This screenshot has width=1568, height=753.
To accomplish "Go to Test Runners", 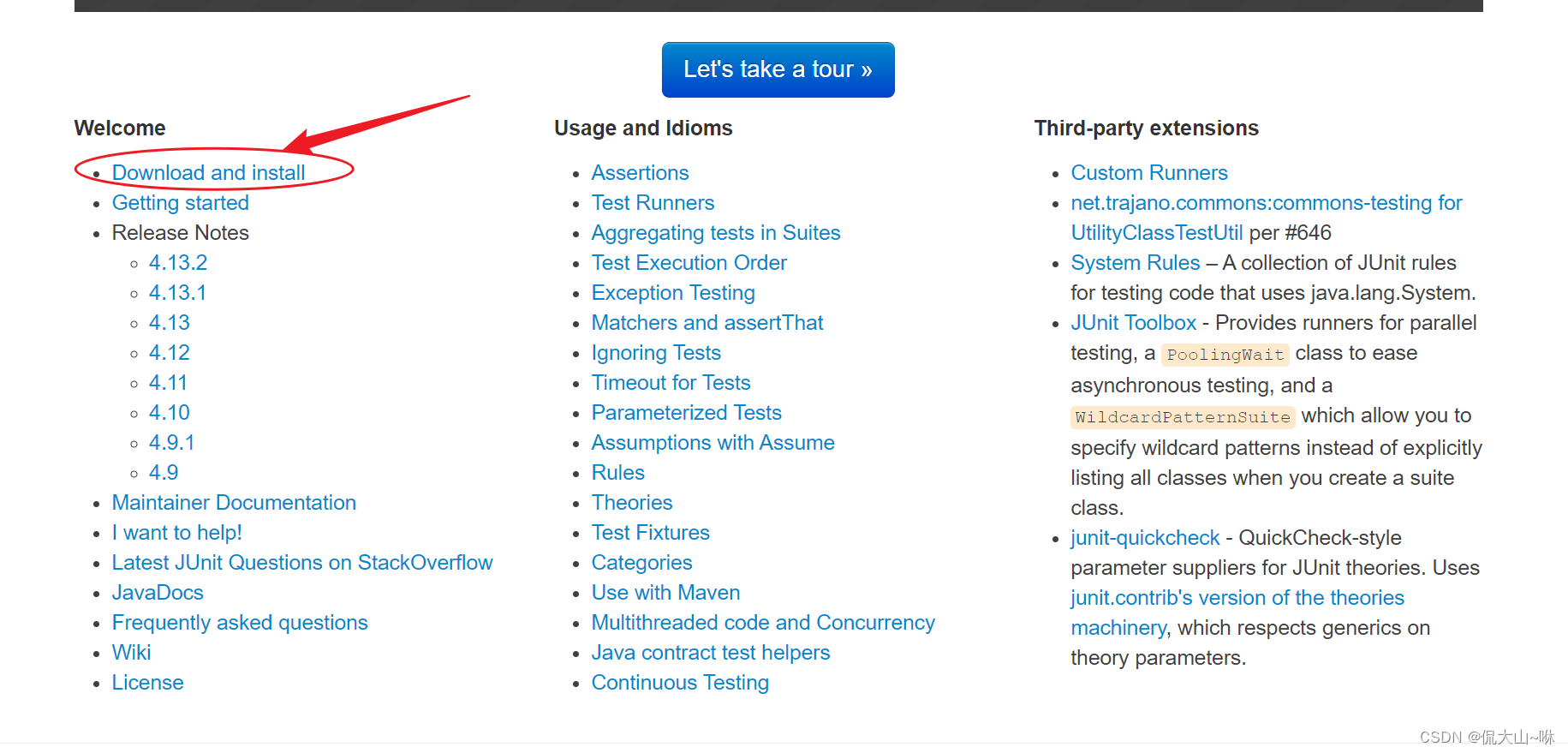I will [x=653, y=203].
